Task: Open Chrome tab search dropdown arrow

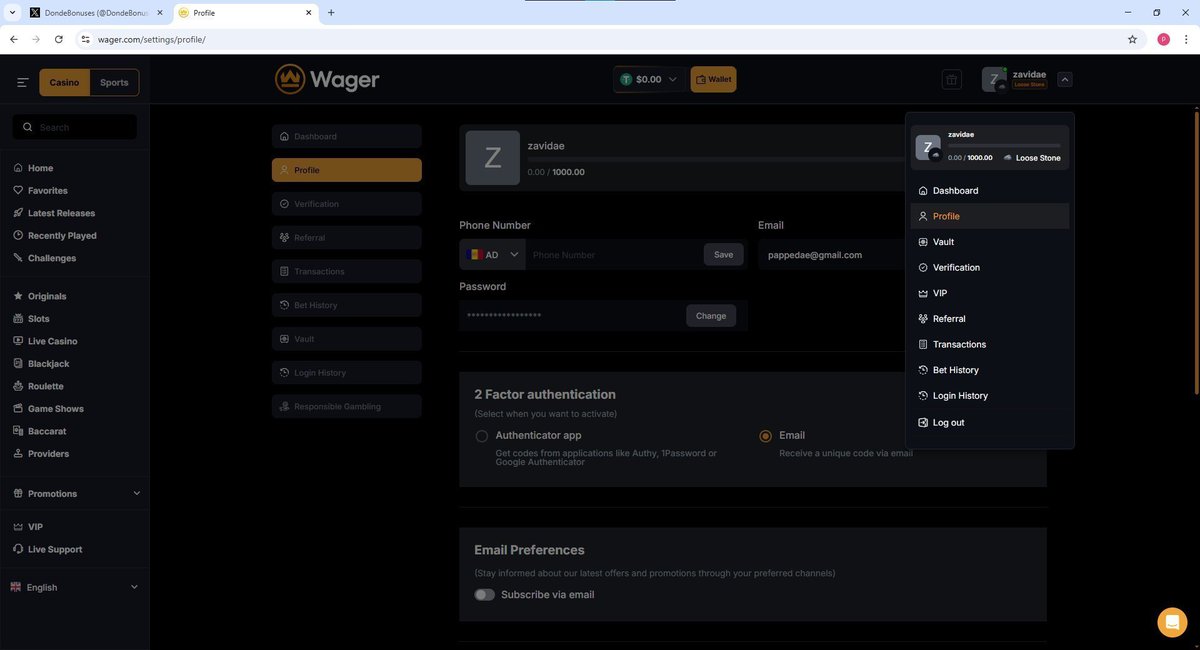Action: pos(10,12)
